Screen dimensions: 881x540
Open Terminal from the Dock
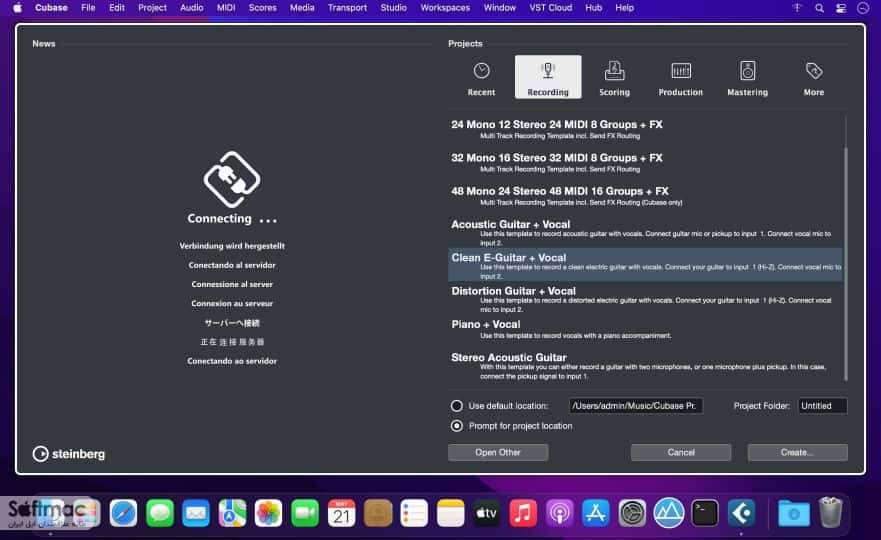705,513
